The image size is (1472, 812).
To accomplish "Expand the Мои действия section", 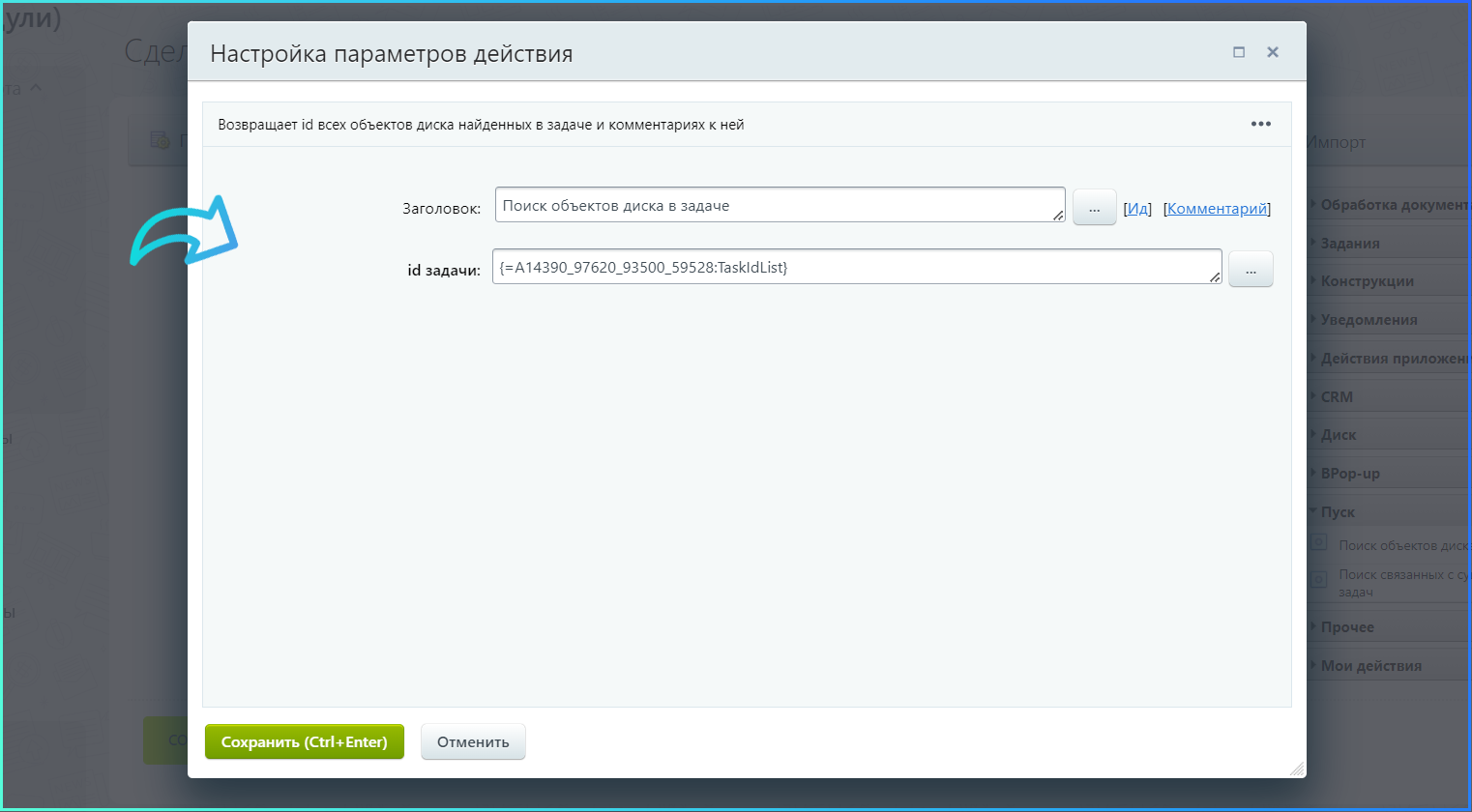I will click(1370, 666).
